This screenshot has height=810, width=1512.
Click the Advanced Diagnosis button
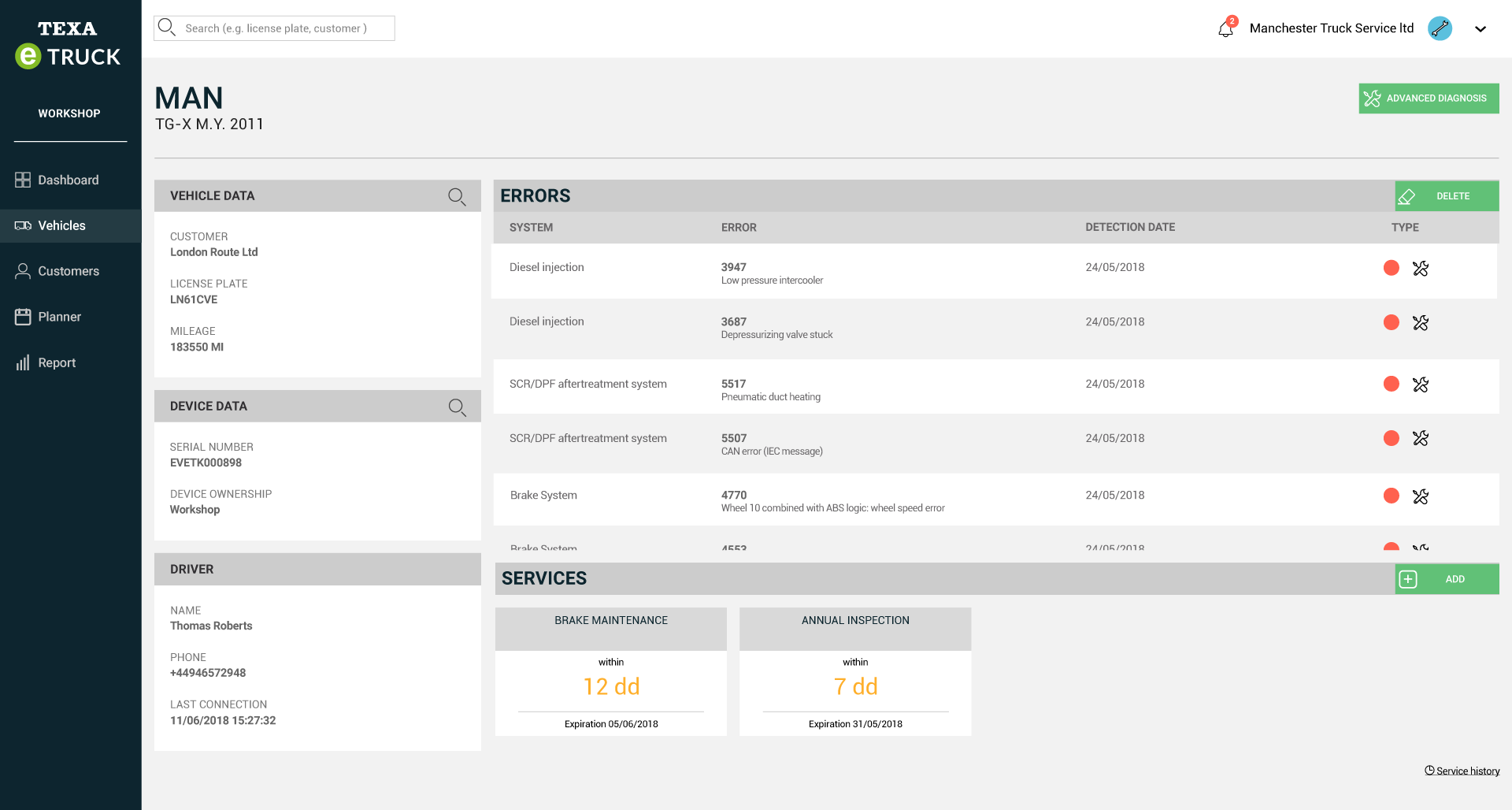tap(1429, 98)
